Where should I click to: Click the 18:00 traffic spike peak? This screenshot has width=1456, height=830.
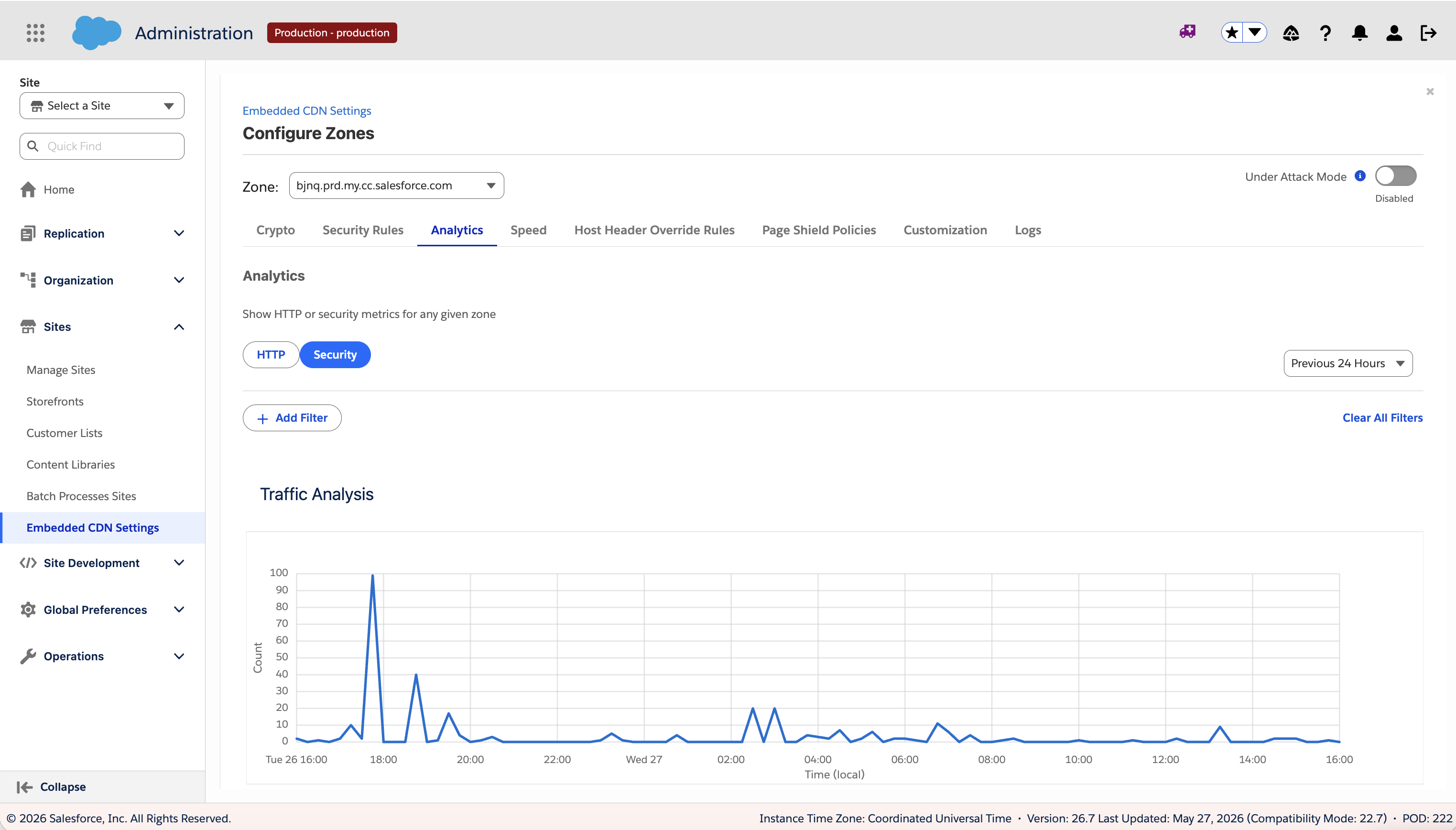(x=373, y=575)
